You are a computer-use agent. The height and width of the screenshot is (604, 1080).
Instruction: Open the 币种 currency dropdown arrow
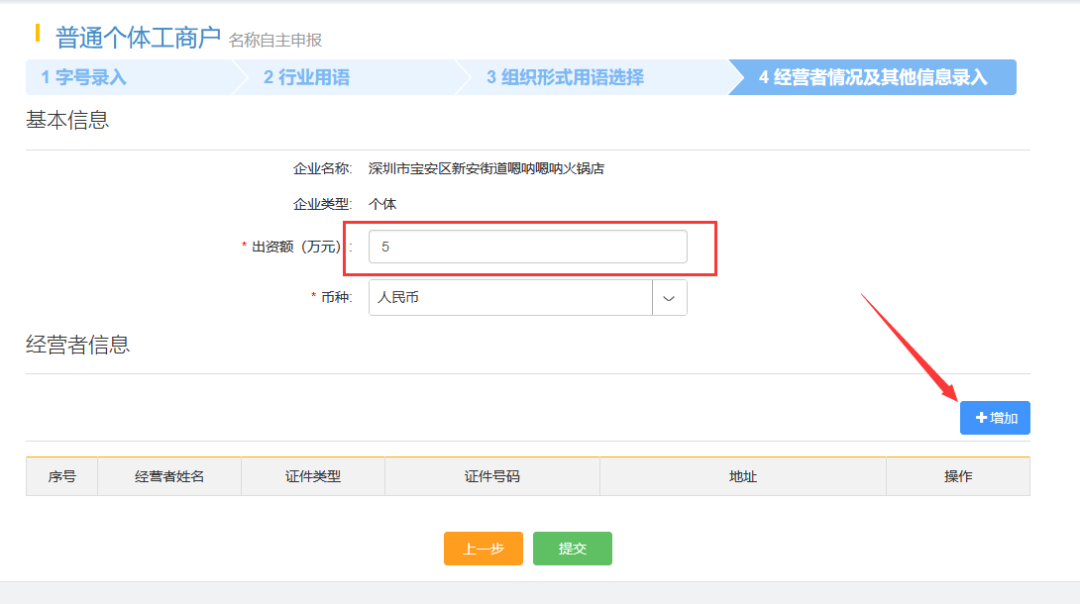pos(669,297)
